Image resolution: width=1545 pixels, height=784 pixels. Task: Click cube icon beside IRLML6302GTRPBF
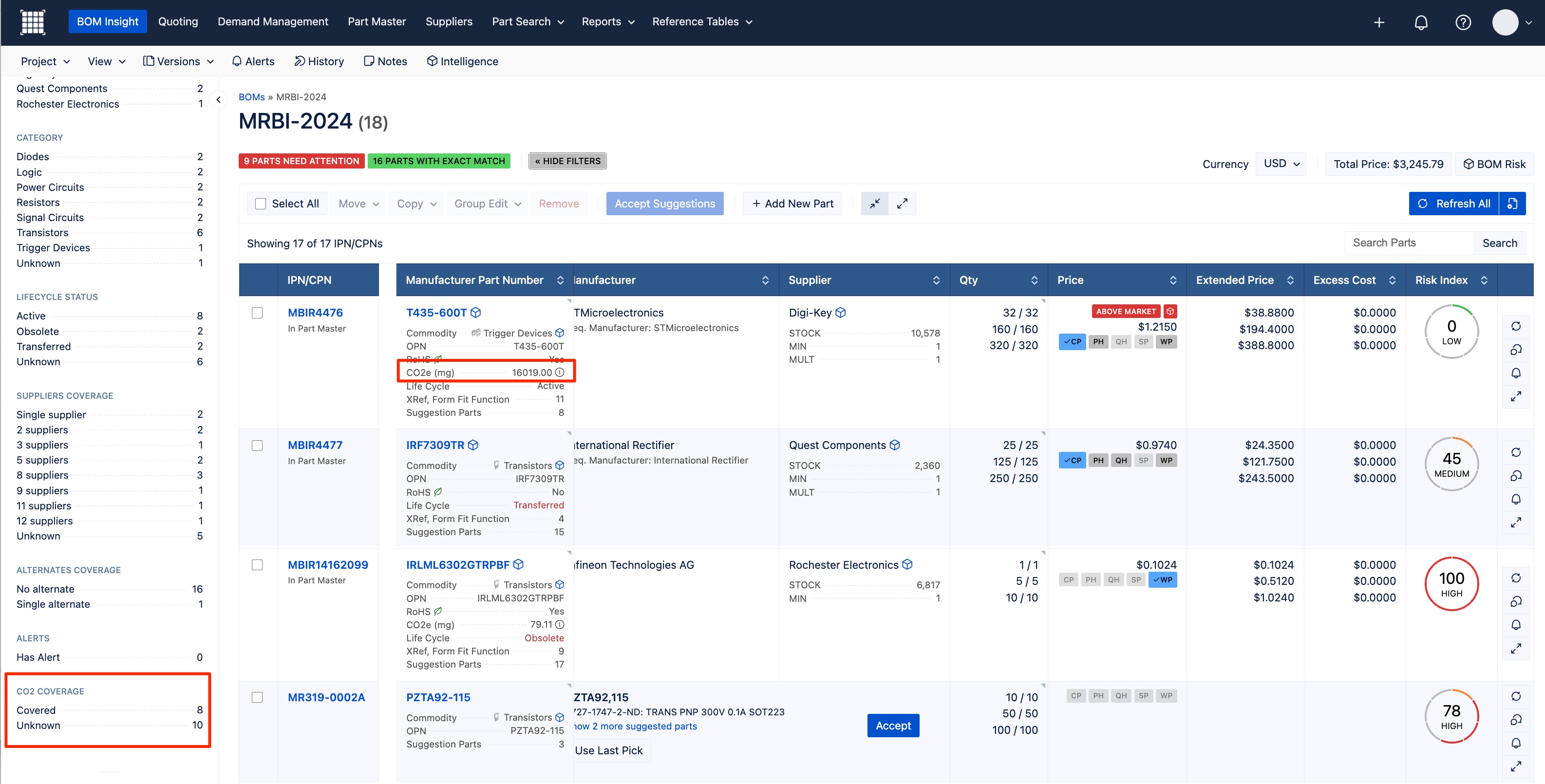(x=519, y=564)
